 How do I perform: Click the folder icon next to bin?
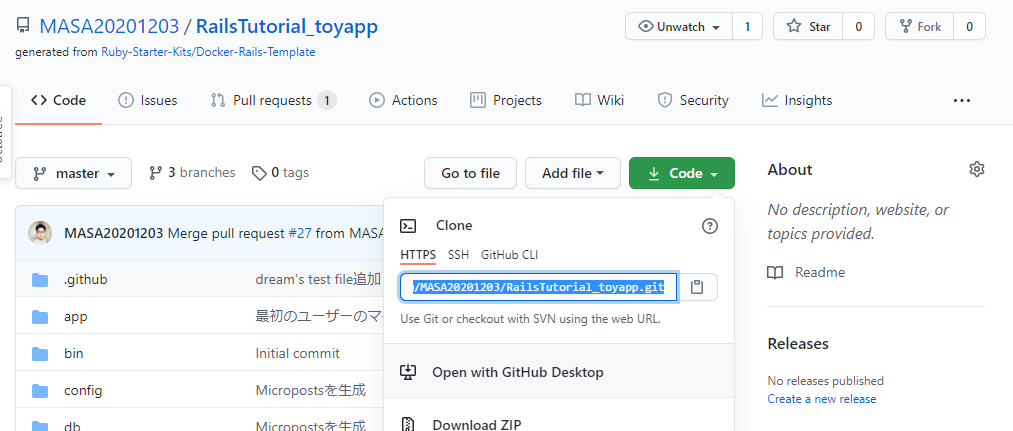click(40, 353)
